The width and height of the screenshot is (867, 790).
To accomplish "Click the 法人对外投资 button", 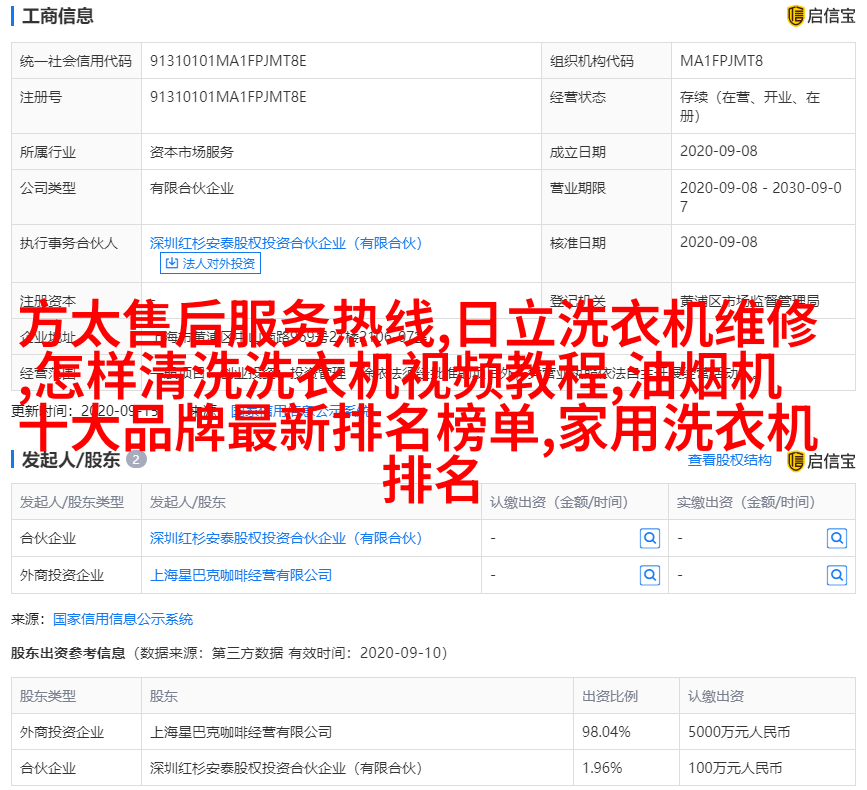I will [210, 263].
